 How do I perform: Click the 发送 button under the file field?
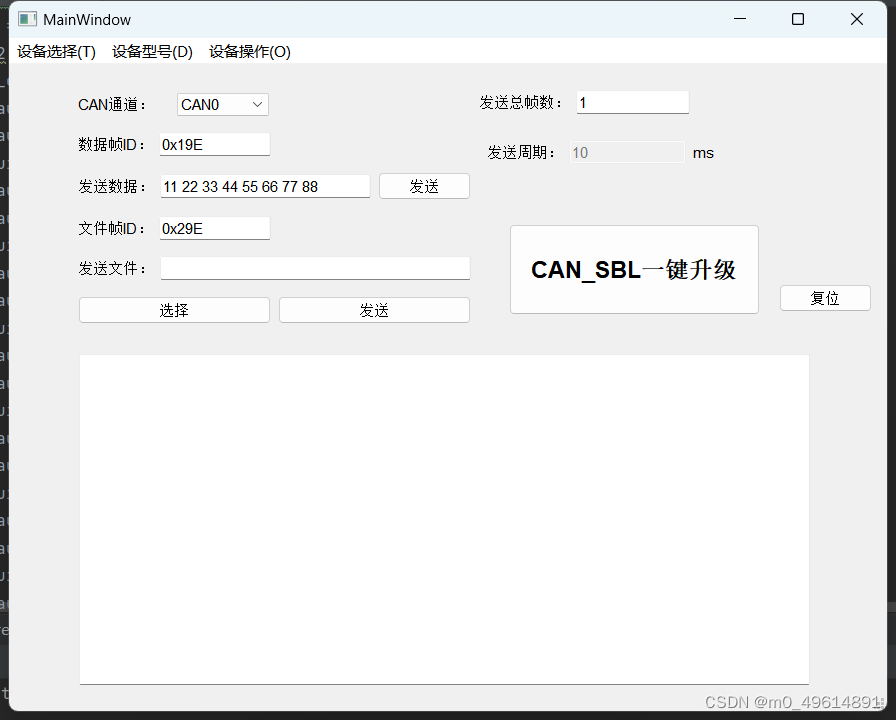point(374,309)
